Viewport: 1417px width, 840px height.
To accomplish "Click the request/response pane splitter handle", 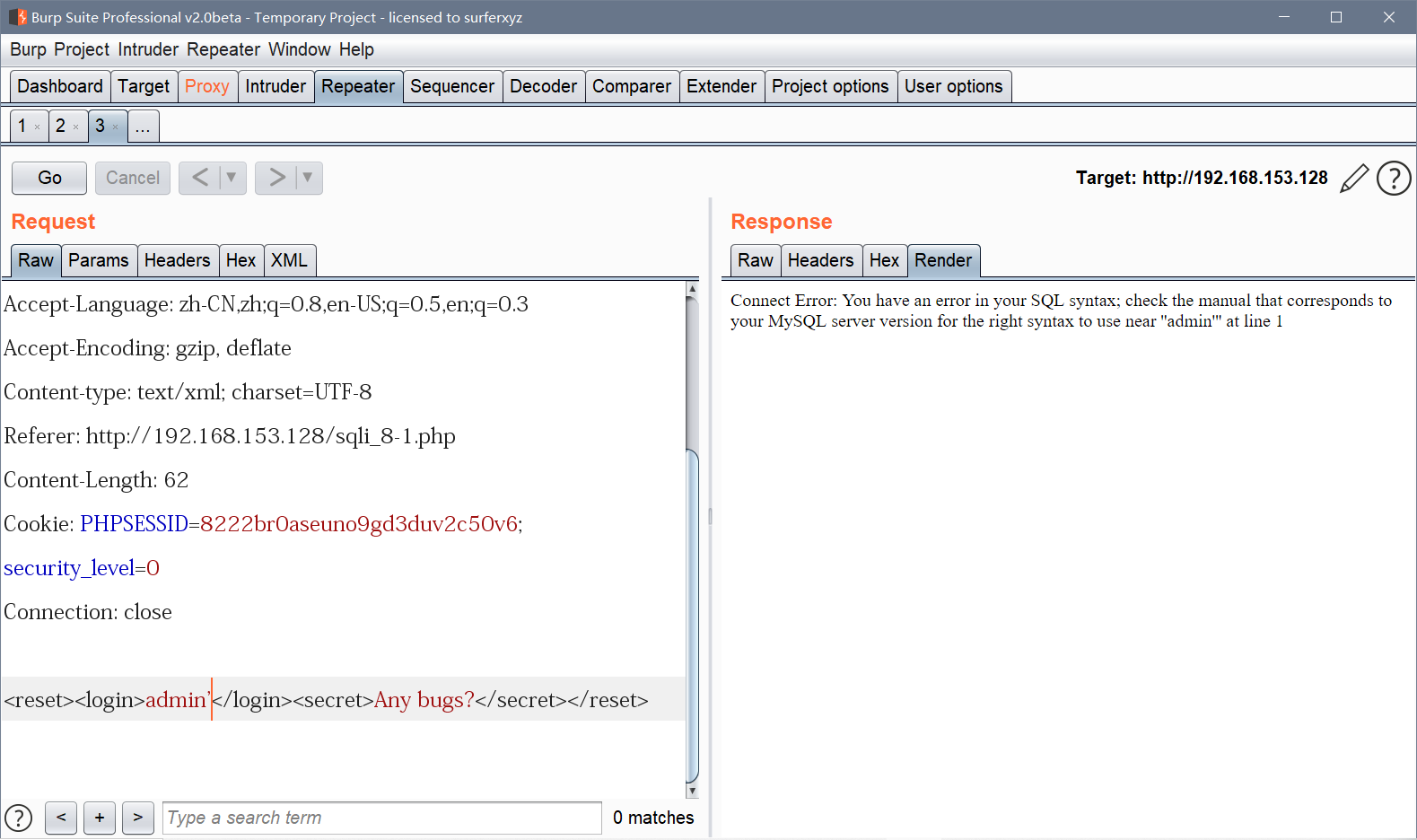I will click(x=710, y=516).
